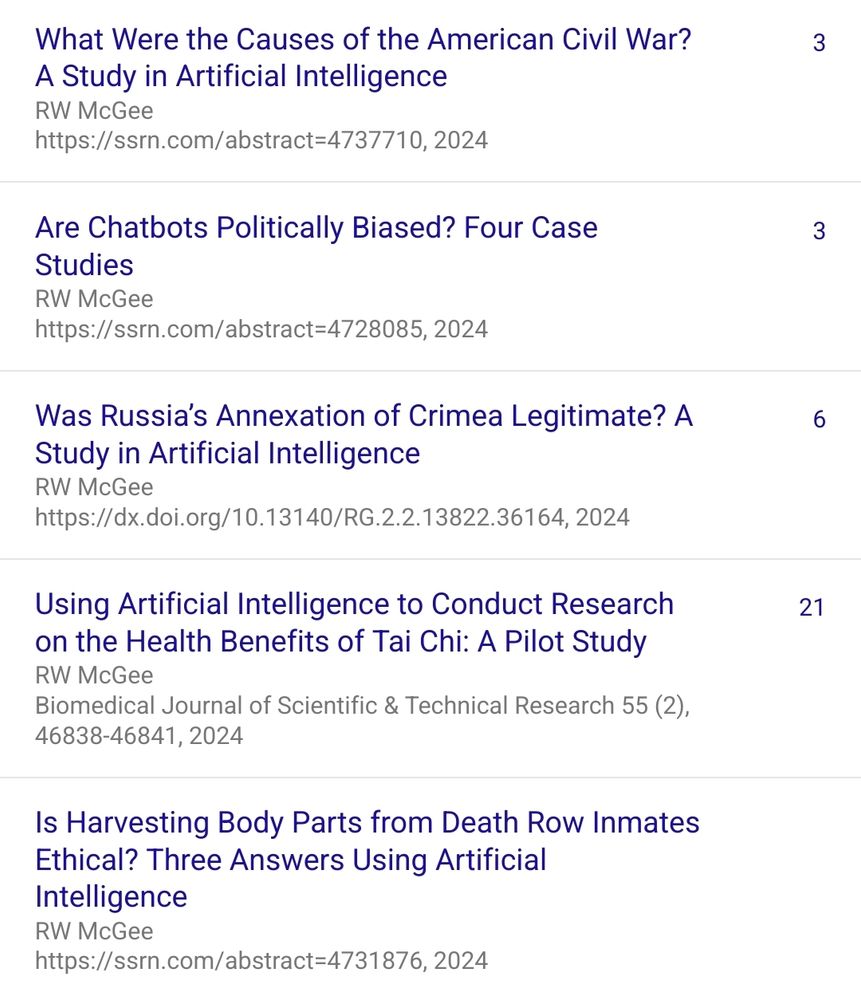This screenshot has width=861, height=1000.
Task: Open the American Civil War causes article
Action: [x=363, y=58]
